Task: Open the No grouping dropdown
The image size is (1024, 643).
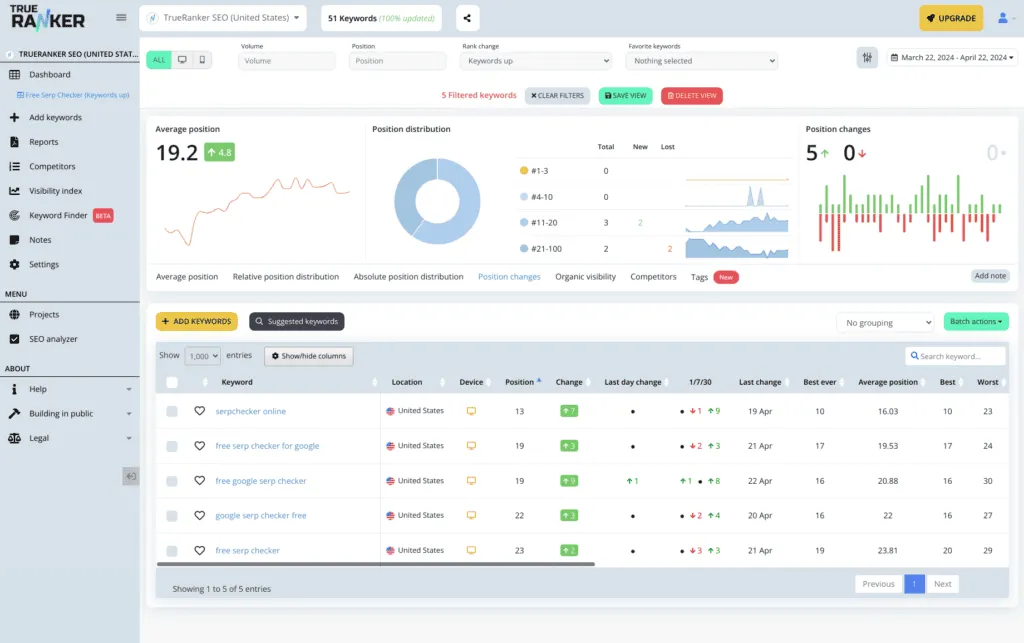Action: [886, 322]
